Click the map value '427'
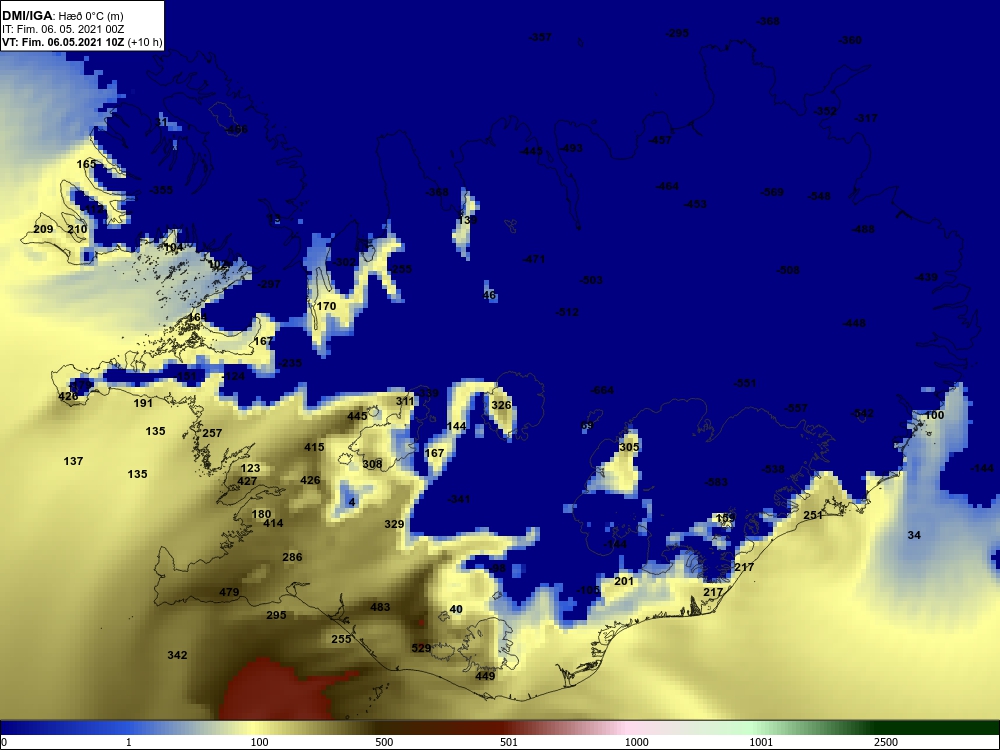The width and height of the screenshot is (1000, 750). pyautogui.click(x=247, y=482)
